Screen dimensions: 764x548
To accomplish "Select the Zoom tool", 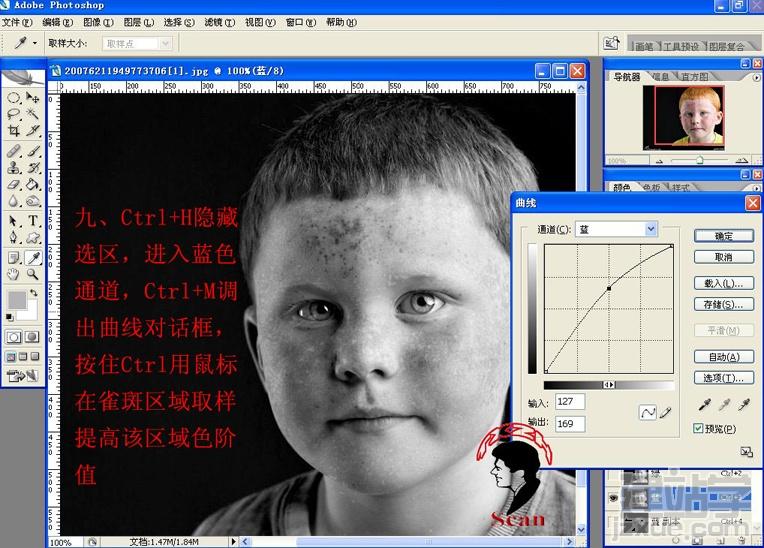I will coord(33,274).
